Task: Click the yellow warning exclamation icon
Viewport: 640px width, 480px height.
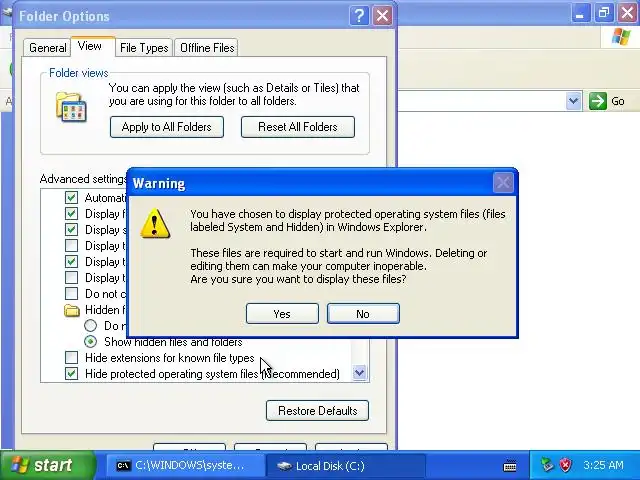Action: (155, 224)
